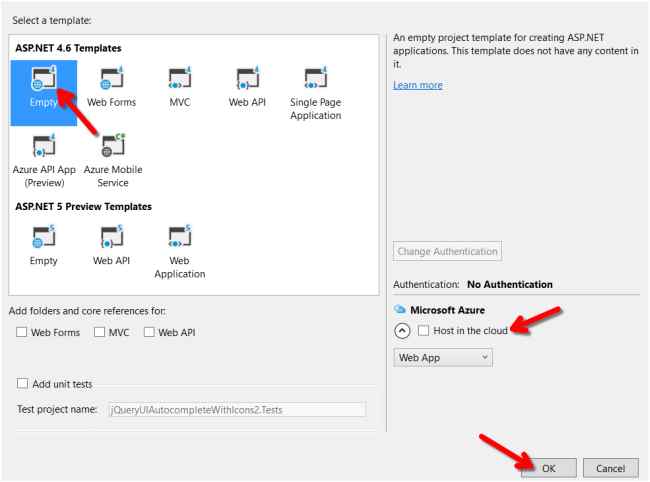Focus the Test project name field
This screenshot has height=482, width=650.
point(237,410)
